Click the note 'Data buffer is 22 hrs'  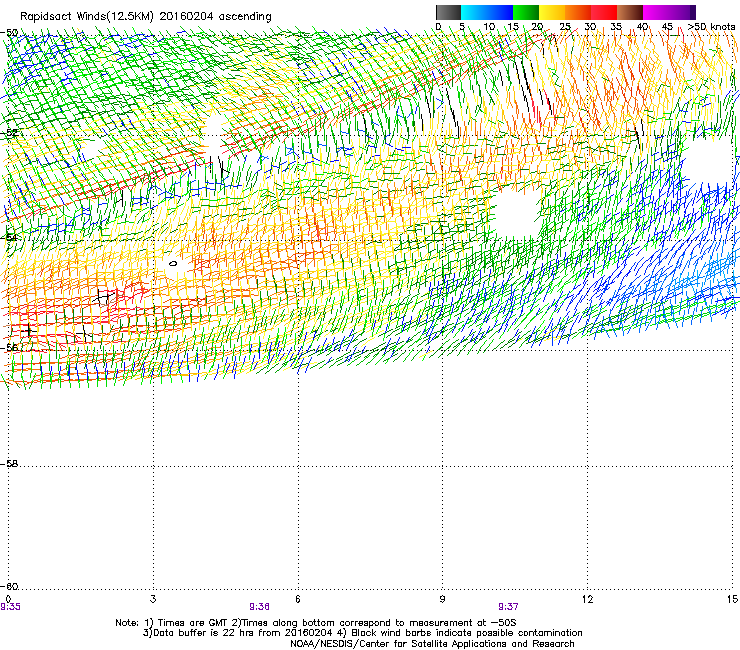(205, 633)
